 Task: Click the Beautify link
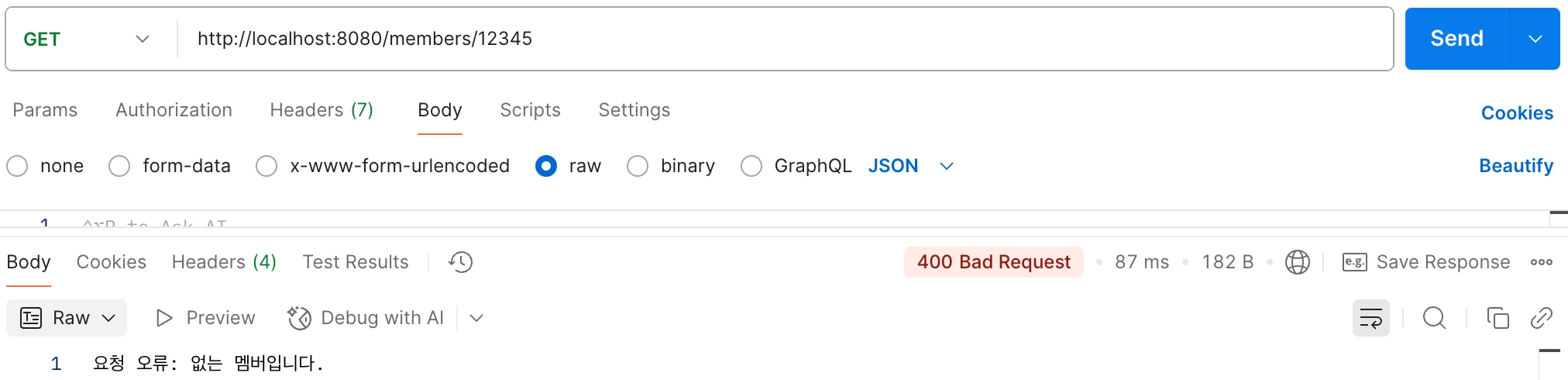click(x=1516, y=166)
